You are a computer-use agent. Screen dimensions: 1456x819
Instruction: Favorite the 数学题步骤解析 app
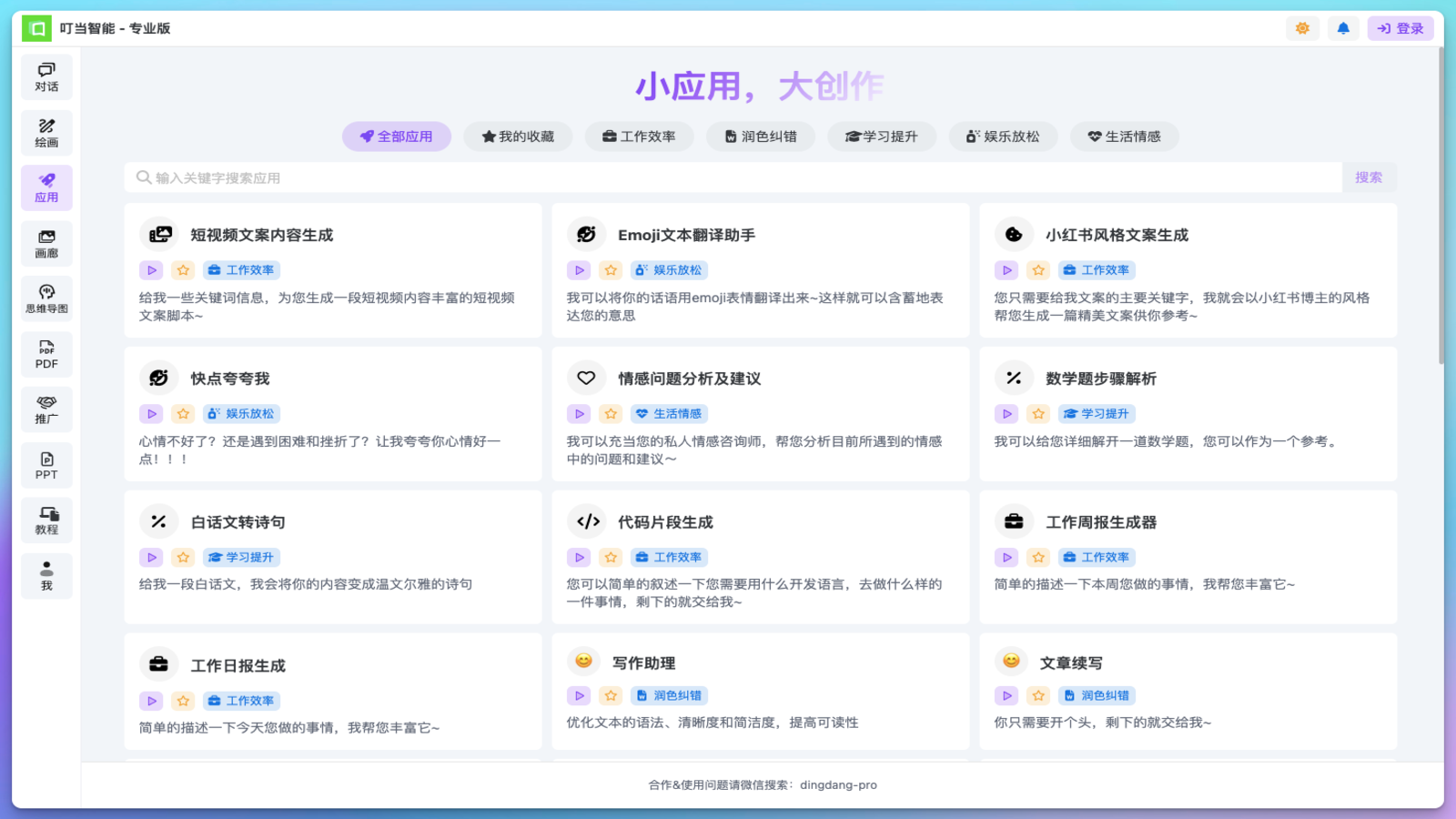(x=1038, y=413)
